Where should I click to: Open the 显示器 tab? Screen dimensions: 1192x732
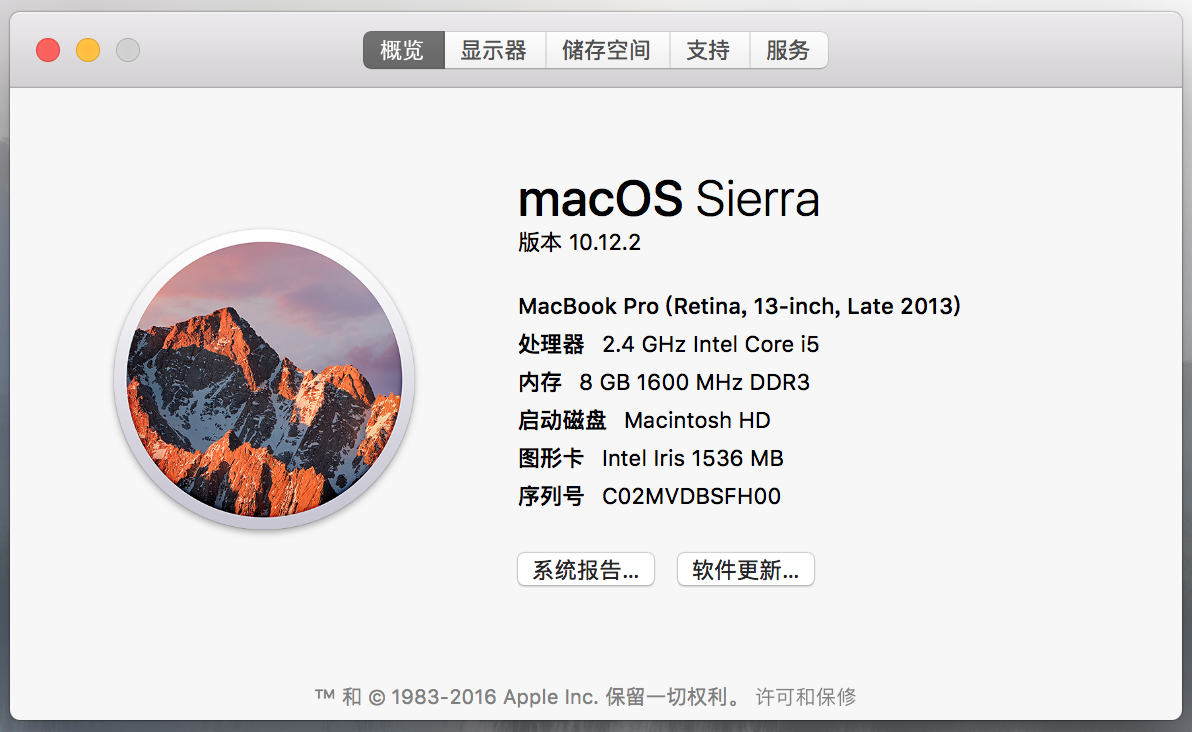coord(493,50)
